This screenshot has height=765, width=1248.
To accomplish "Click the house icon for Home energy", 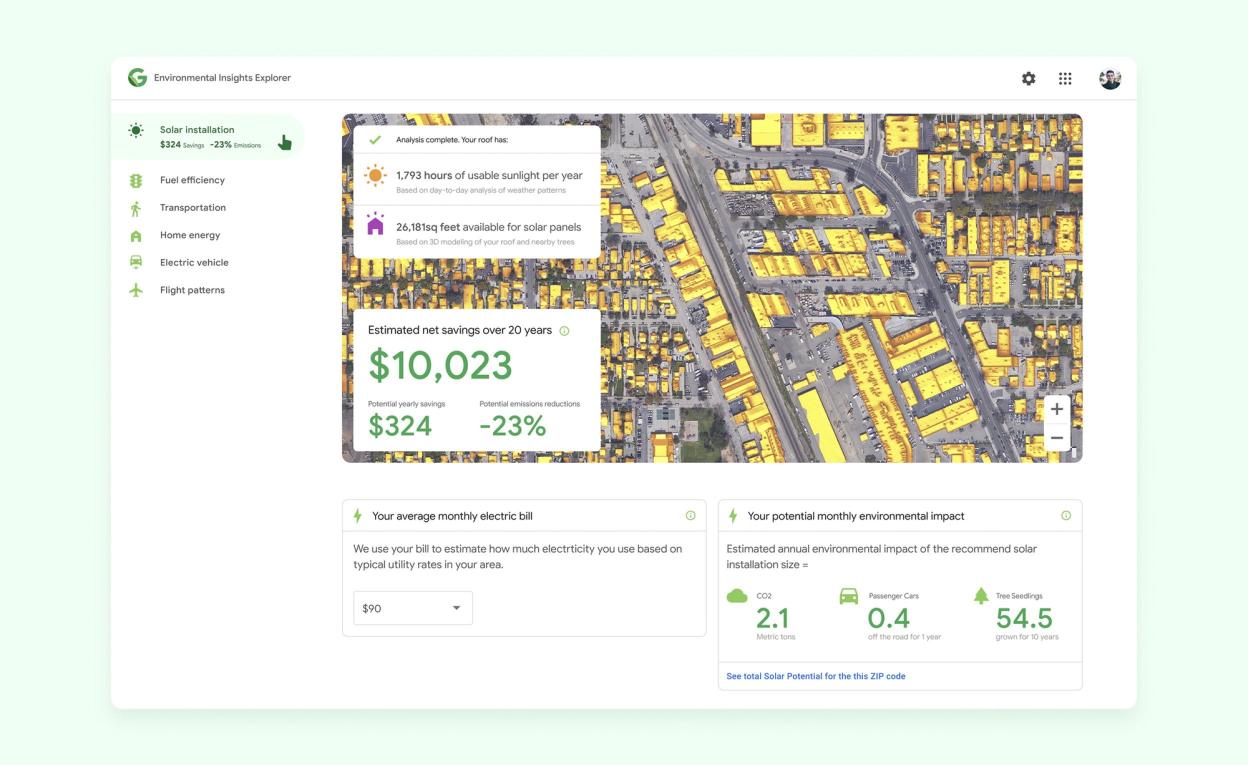I will tap(136, 236).
